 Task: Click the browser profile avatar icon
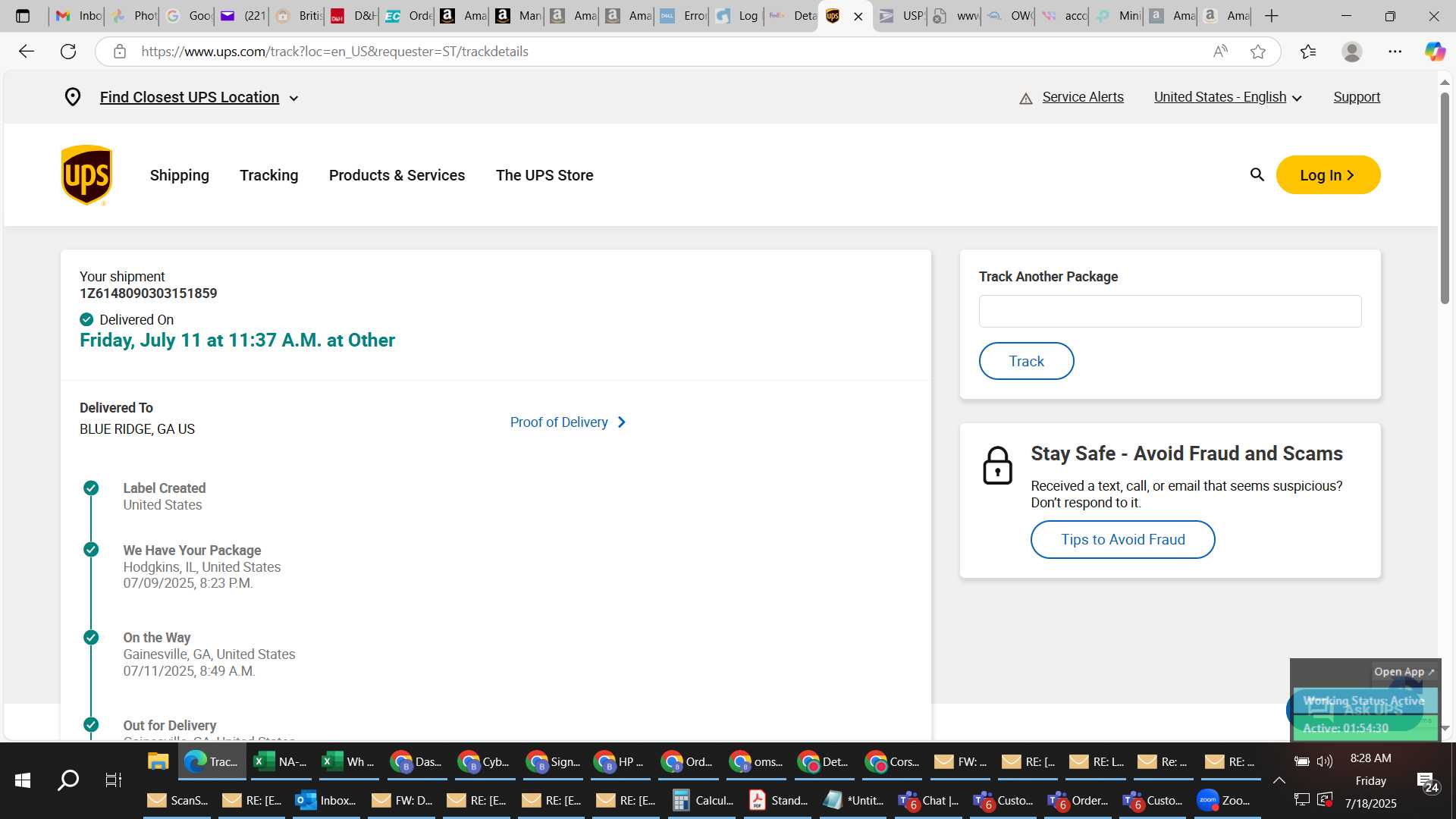1351,52
